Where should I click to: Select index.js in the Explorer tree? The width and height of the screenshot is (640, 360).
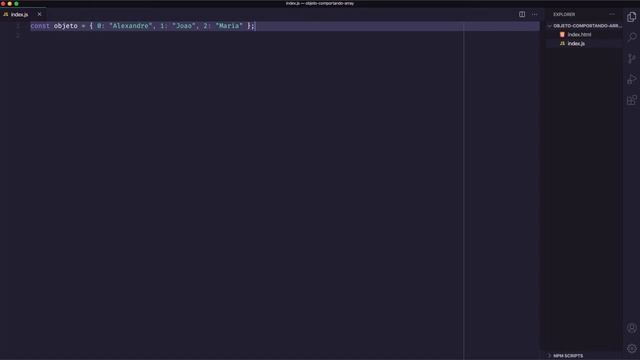coord(584,44)
